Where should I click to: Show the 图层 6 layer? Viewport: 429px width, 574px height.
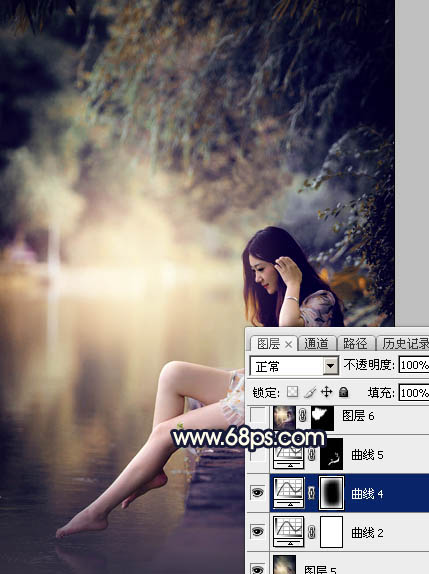pos(258,416)
